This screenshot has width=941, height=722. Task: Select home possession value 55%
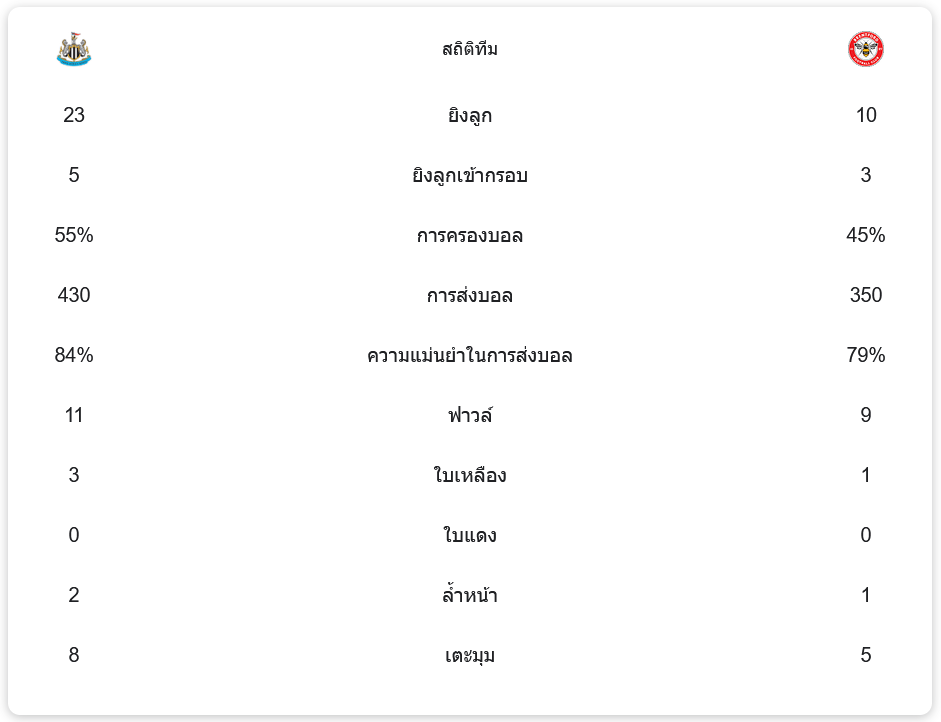click(74, 235)
